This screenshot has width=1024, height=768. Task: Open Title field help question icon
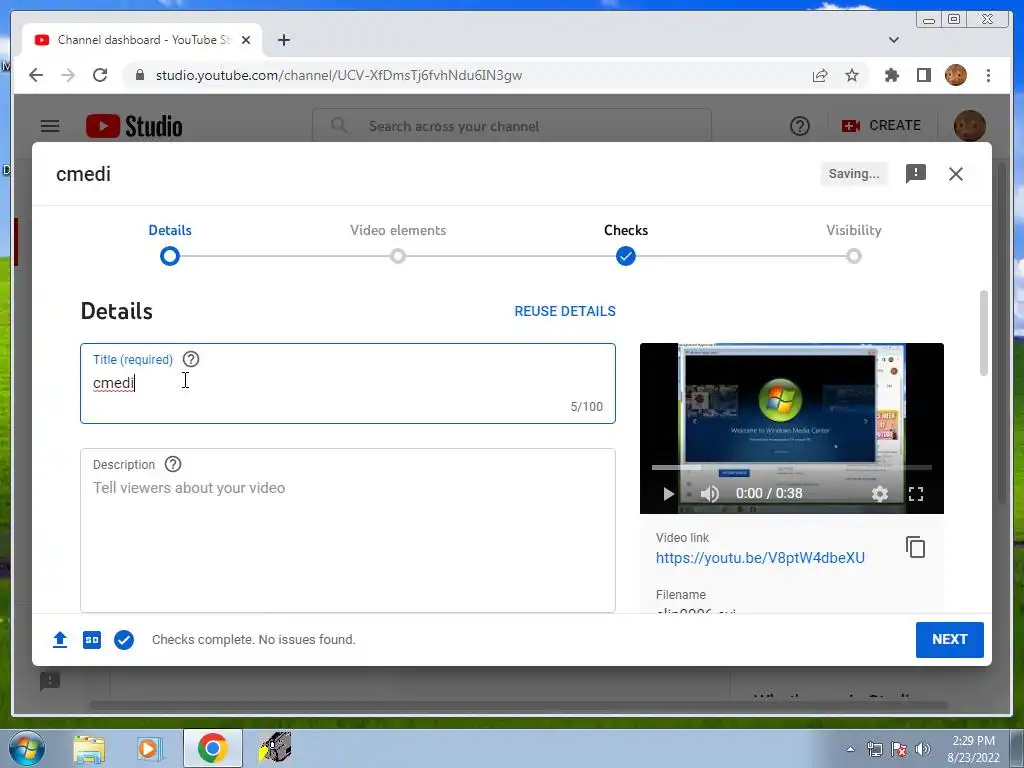pos(191,359)
